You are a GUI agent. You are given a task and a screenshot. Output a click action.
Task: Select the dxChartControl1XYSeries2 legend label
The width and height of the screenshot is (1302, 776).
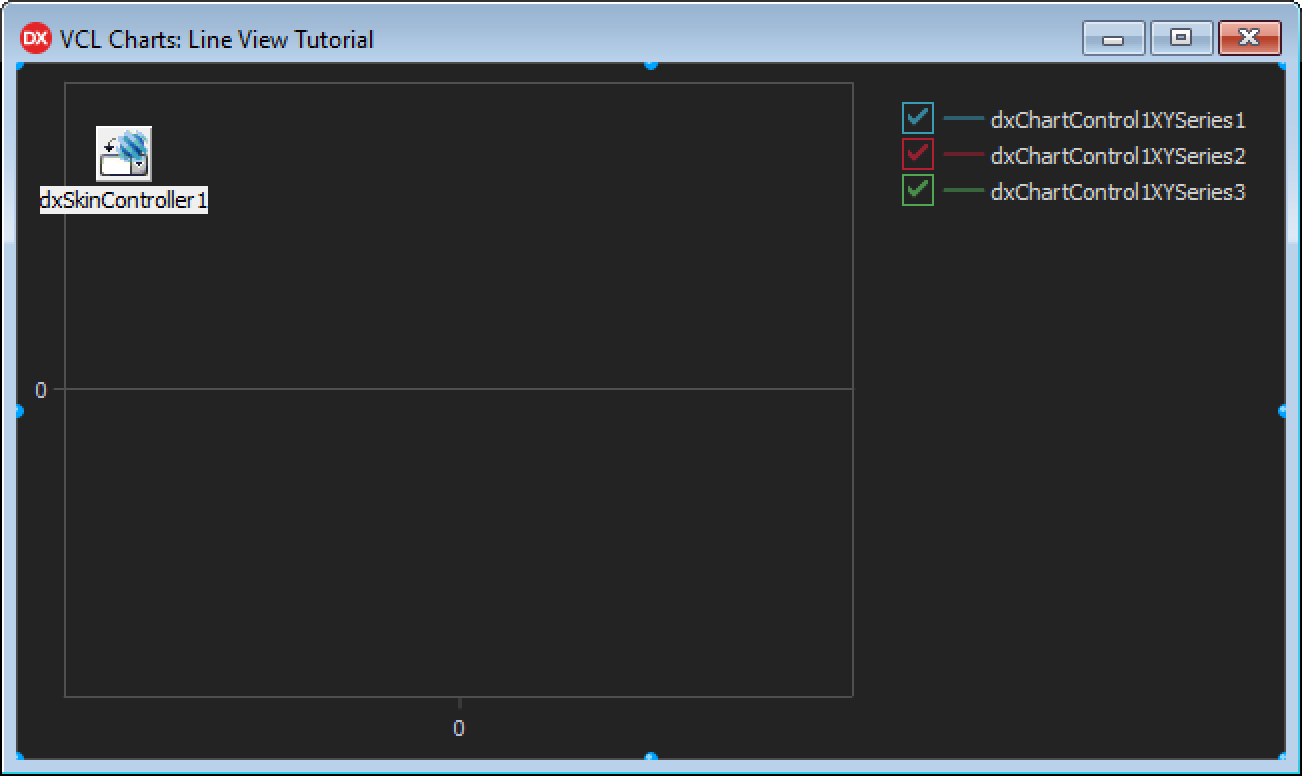[x=1117, y=156]
